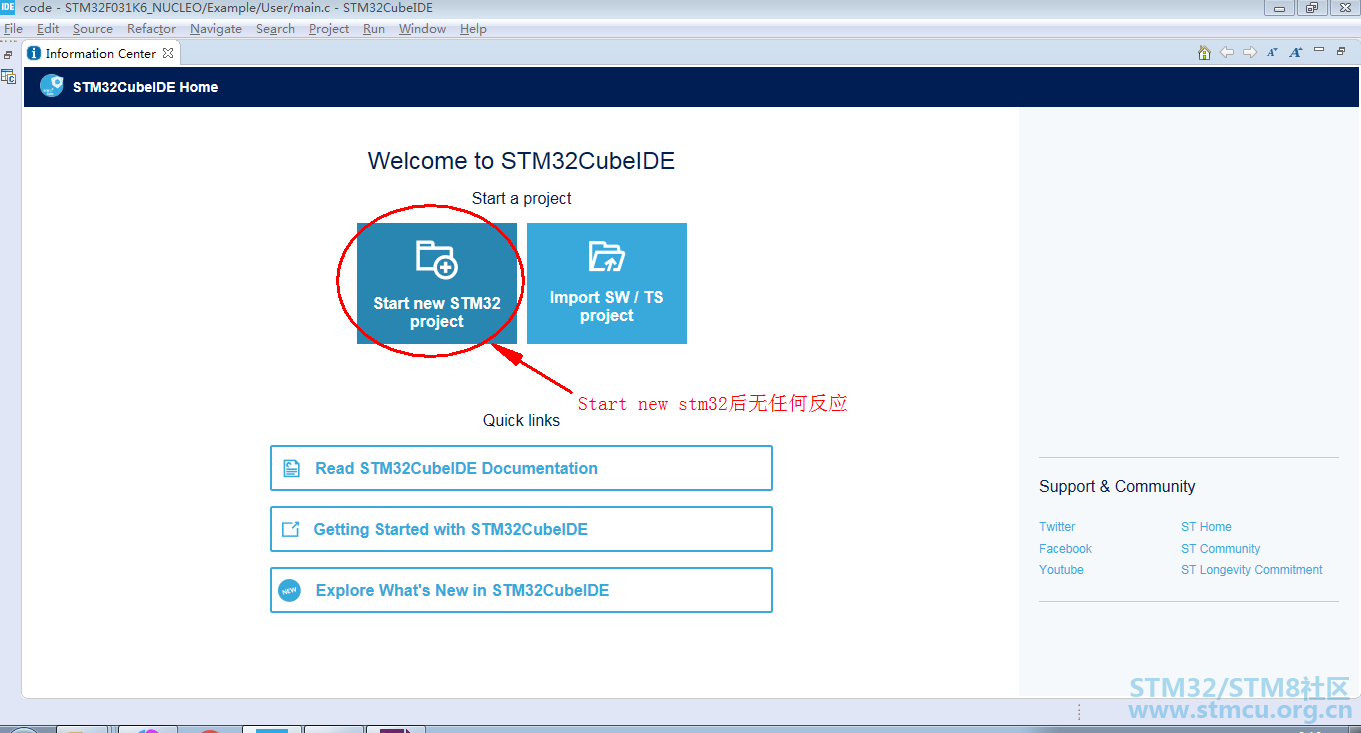
Task: Click the Home icon in Information Center toolbar
Action: pos(1204,52)
